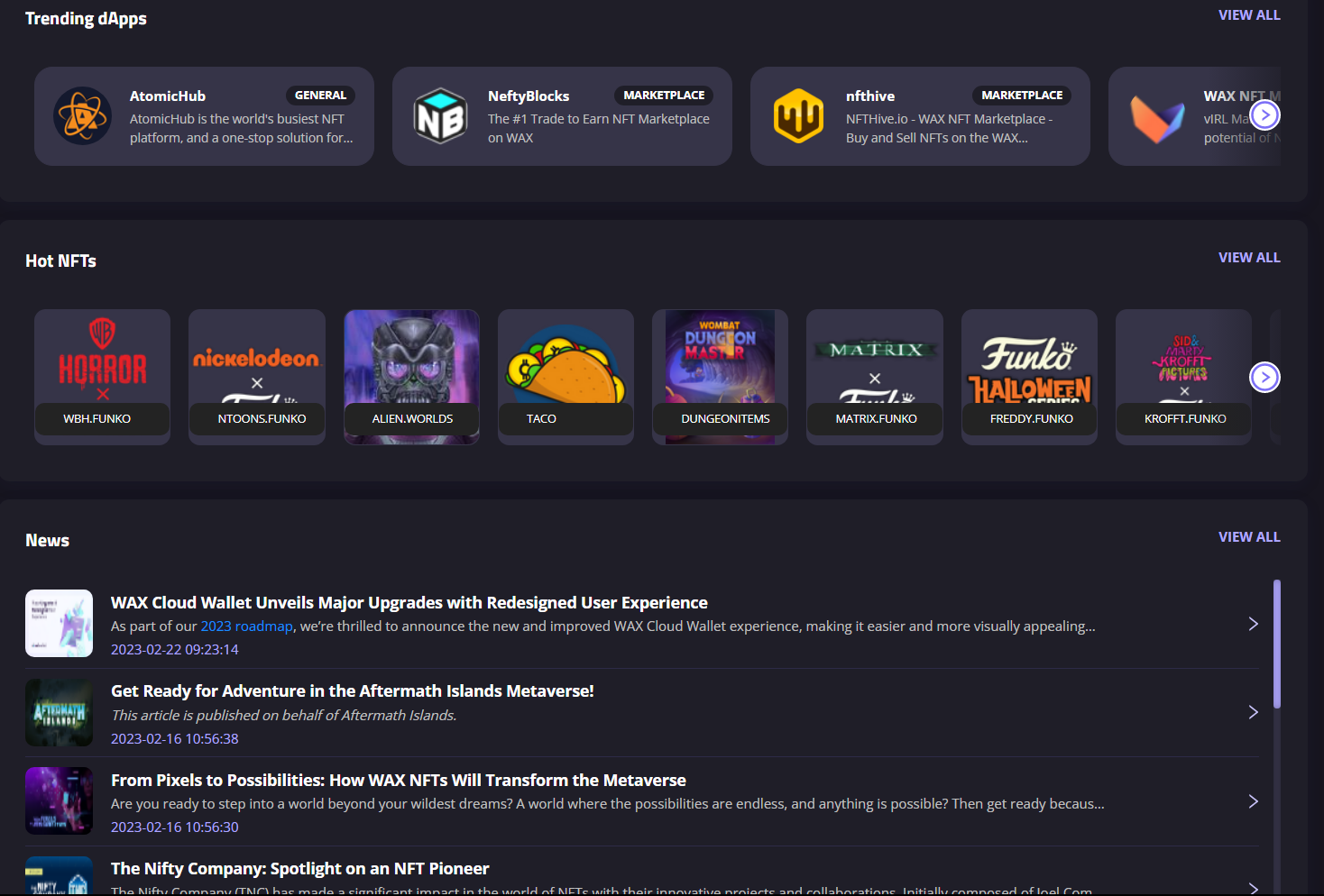Image resolution: width=1324 pixels, height=896 pixels.
Task: Click the nfthive yellow hexagon logo
Action: point(798,115)
